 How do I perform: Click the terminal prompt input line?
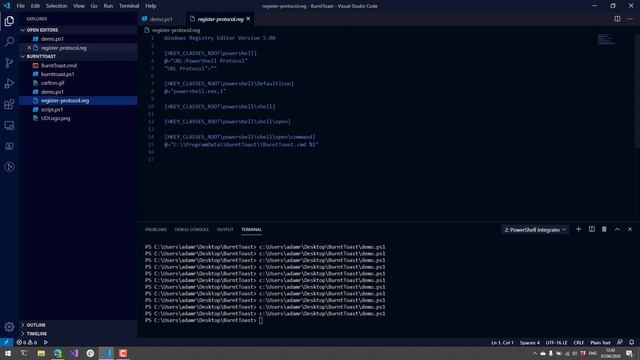(261, 320)
